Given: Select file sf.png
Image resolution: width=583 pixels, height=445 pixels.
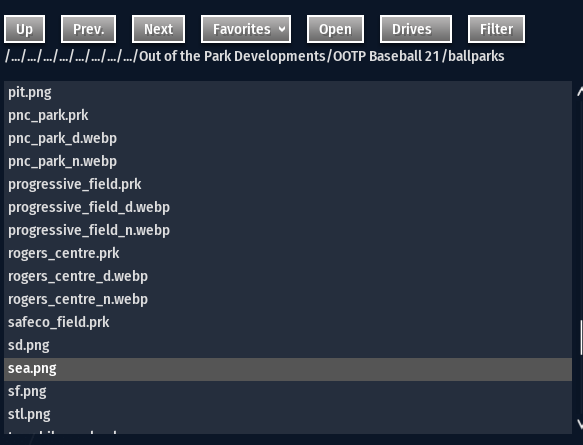Looking at the screenshot, I should coord(288,392).
